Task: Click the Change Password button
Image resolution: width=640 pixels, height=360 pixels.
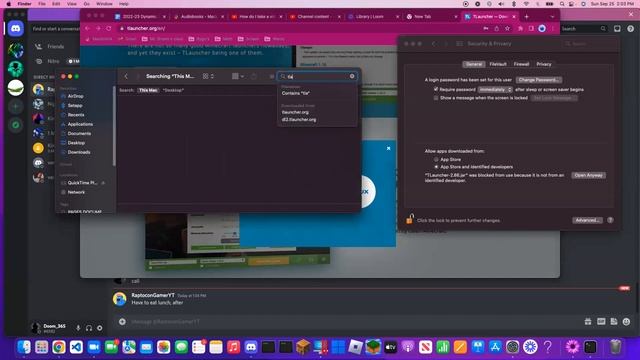Action: click(x=539, y=80)
